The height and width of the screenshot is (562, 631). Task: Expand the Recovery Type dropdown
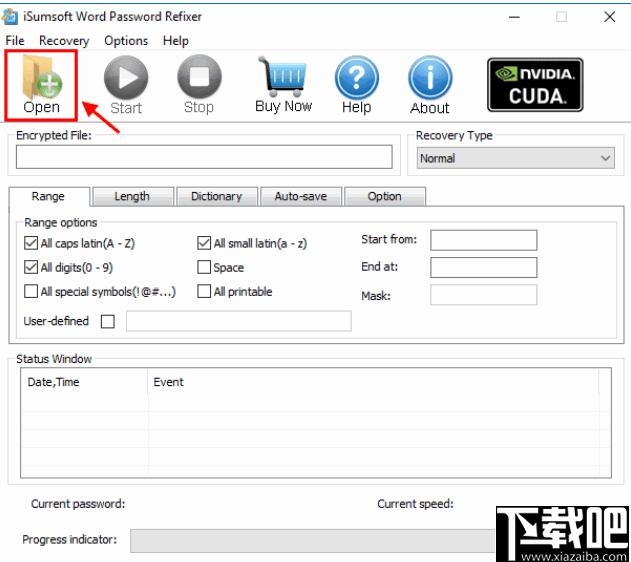[x=516, y=158]
